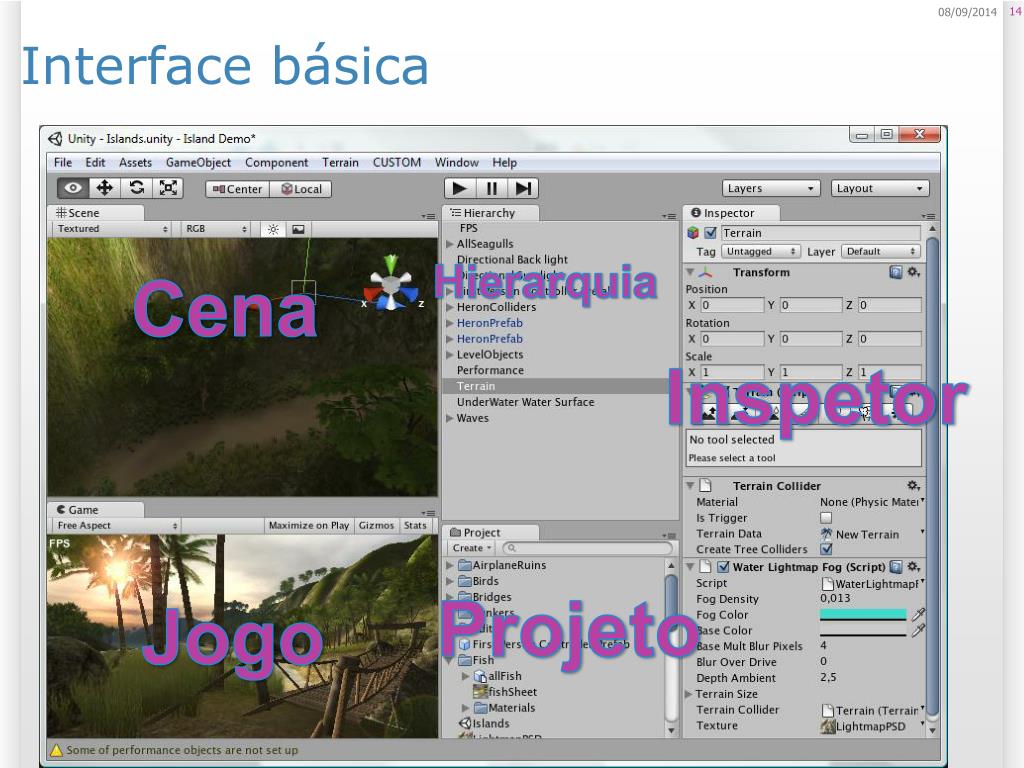Select the Hierarchy tab
The height and width of the screenshot is (768, 1024).
pos(490,213)
